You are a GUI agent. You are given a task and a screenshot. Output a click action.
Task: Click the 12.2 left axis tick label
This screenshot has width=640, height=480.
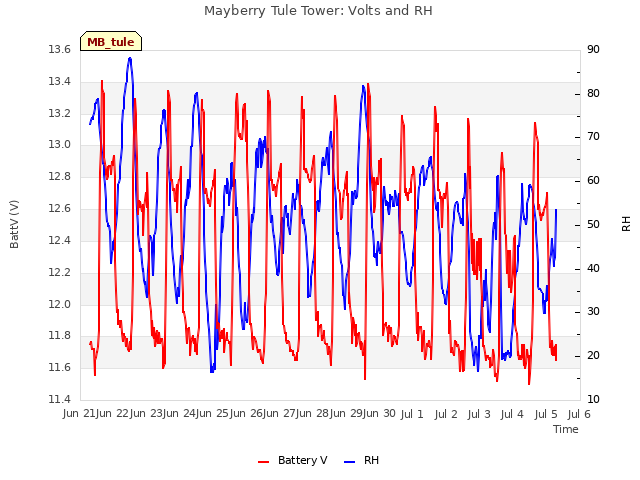click(60, 272)
